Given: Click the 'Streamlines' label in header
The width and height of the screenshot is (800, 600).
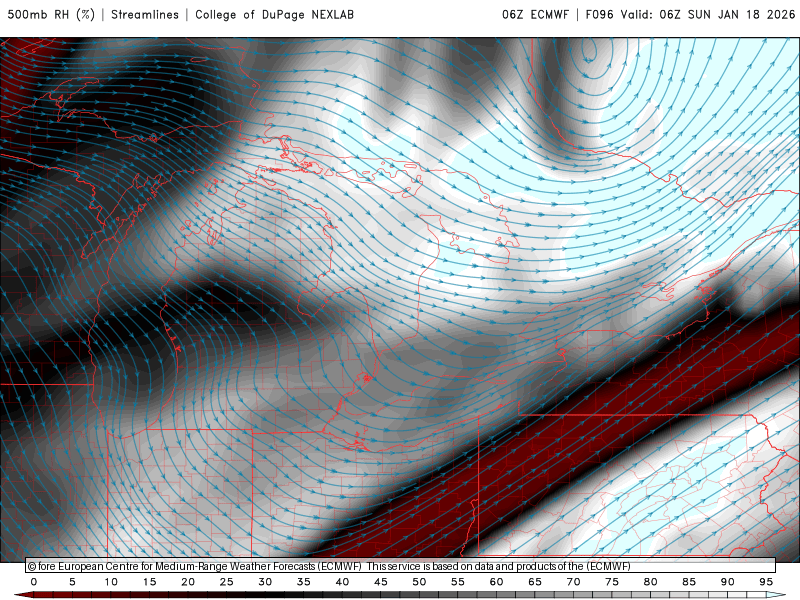Looking at the screenshot, I should coord(145,14).
